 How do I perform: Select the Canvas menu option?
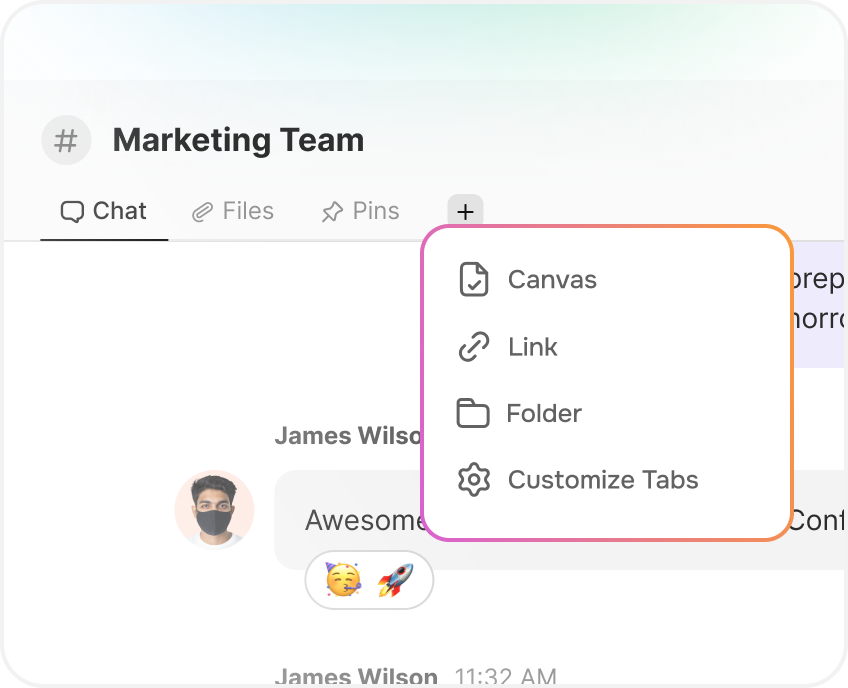click(552, 280)
